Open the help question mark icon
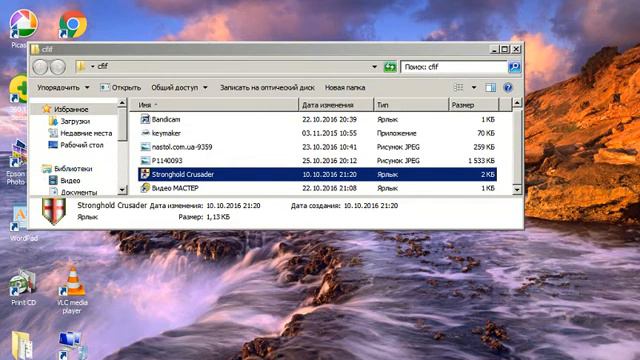The image size is (640, 360). (508, 87)
